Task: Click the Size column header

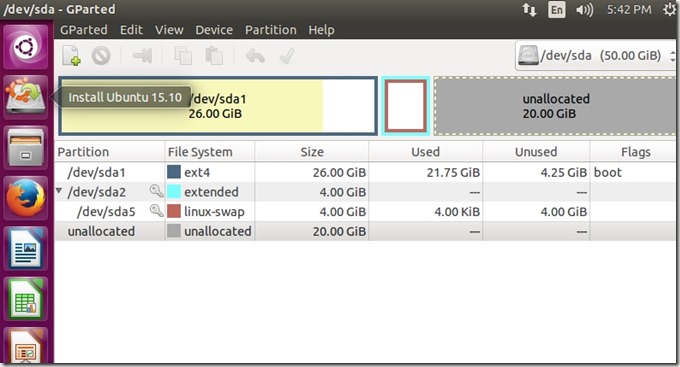Action: click(x=312, y=152)
